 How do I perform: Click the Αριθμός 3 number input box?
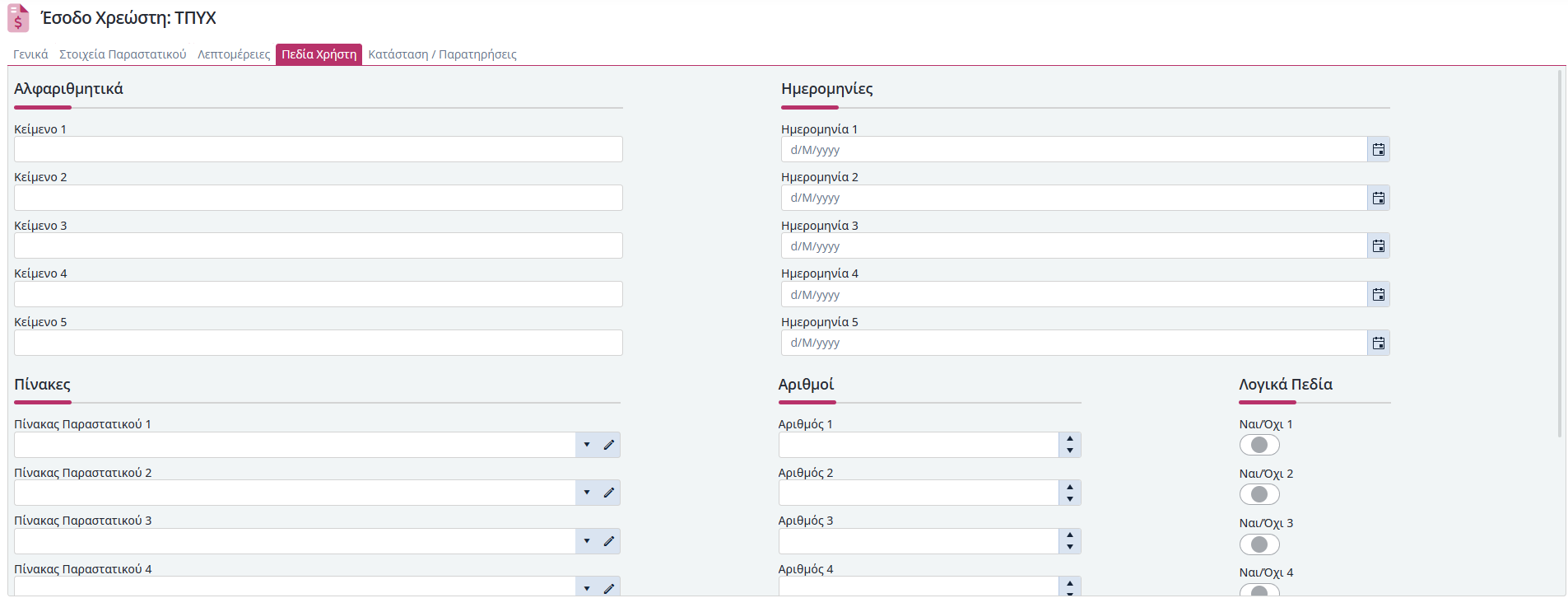coord(919,541)
